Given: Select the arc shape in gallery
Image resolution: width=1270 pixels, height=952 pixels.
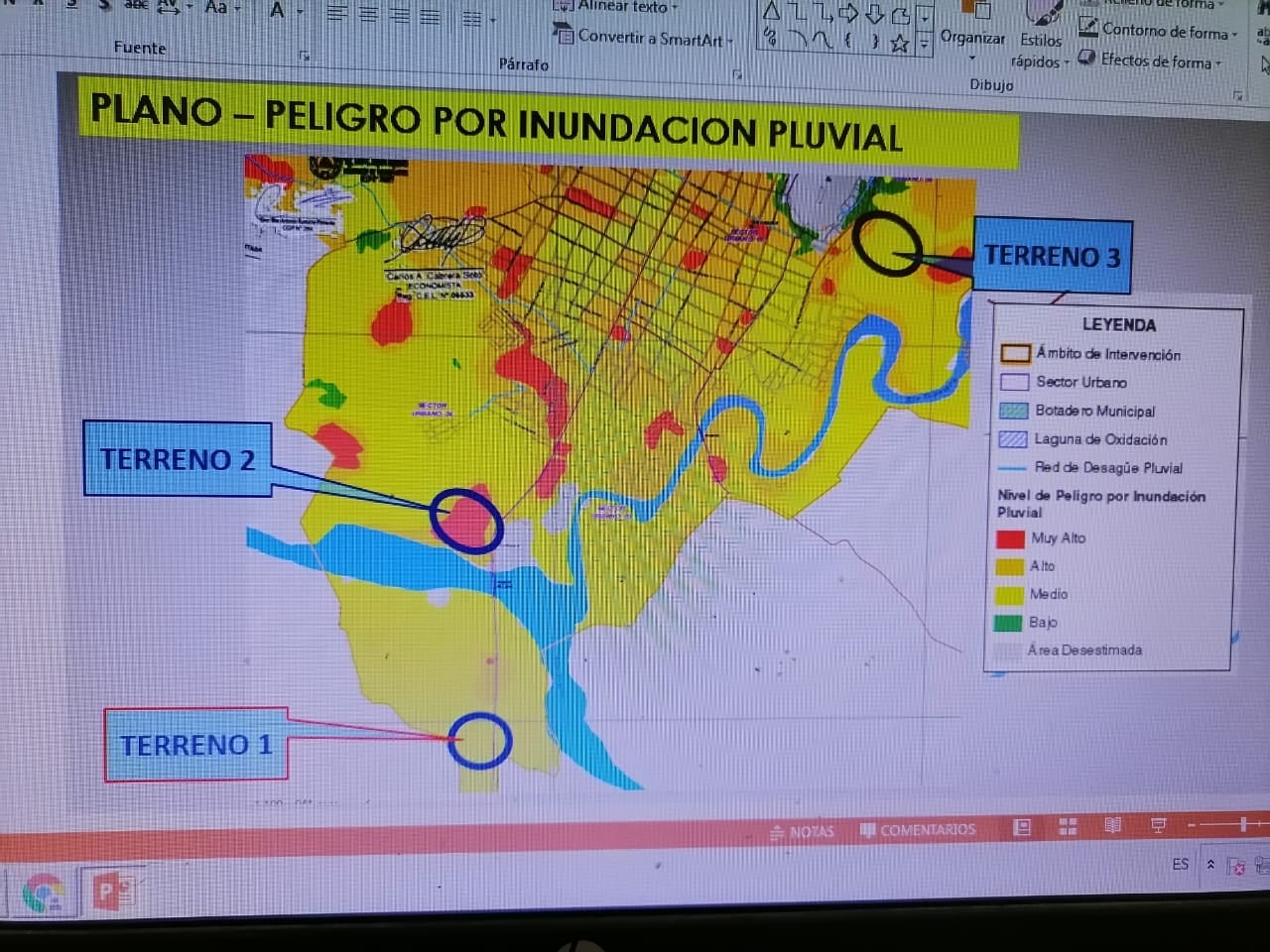Looking at the screenshot, I should tap(797, 39).
